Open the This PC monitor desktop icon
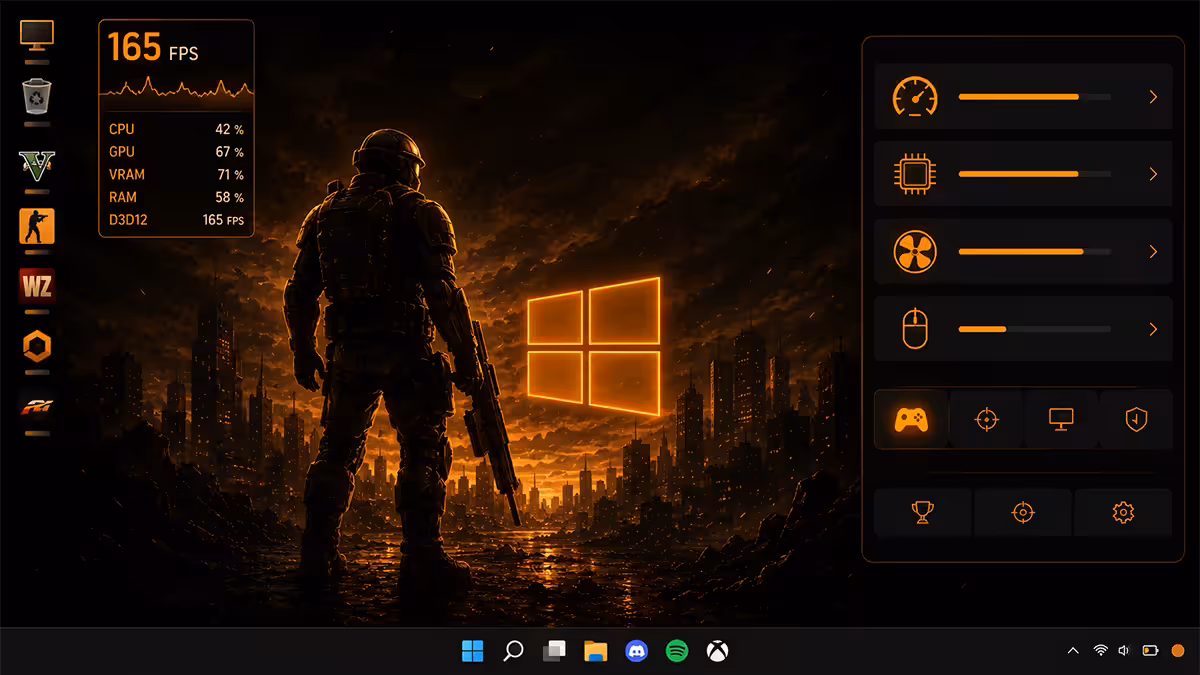This screenshot has height=675, width=1200. click(37, 35)
